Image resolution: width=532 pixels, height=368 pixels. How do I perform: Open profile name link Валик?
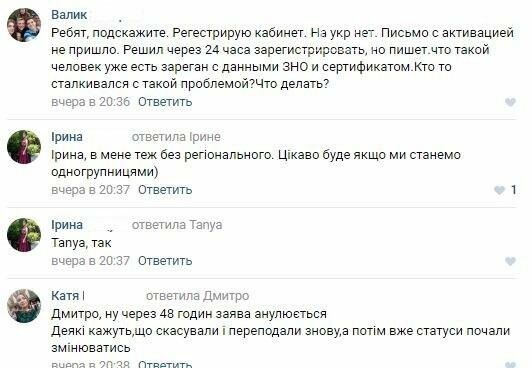pyautogui.click(x=69, y=15)
